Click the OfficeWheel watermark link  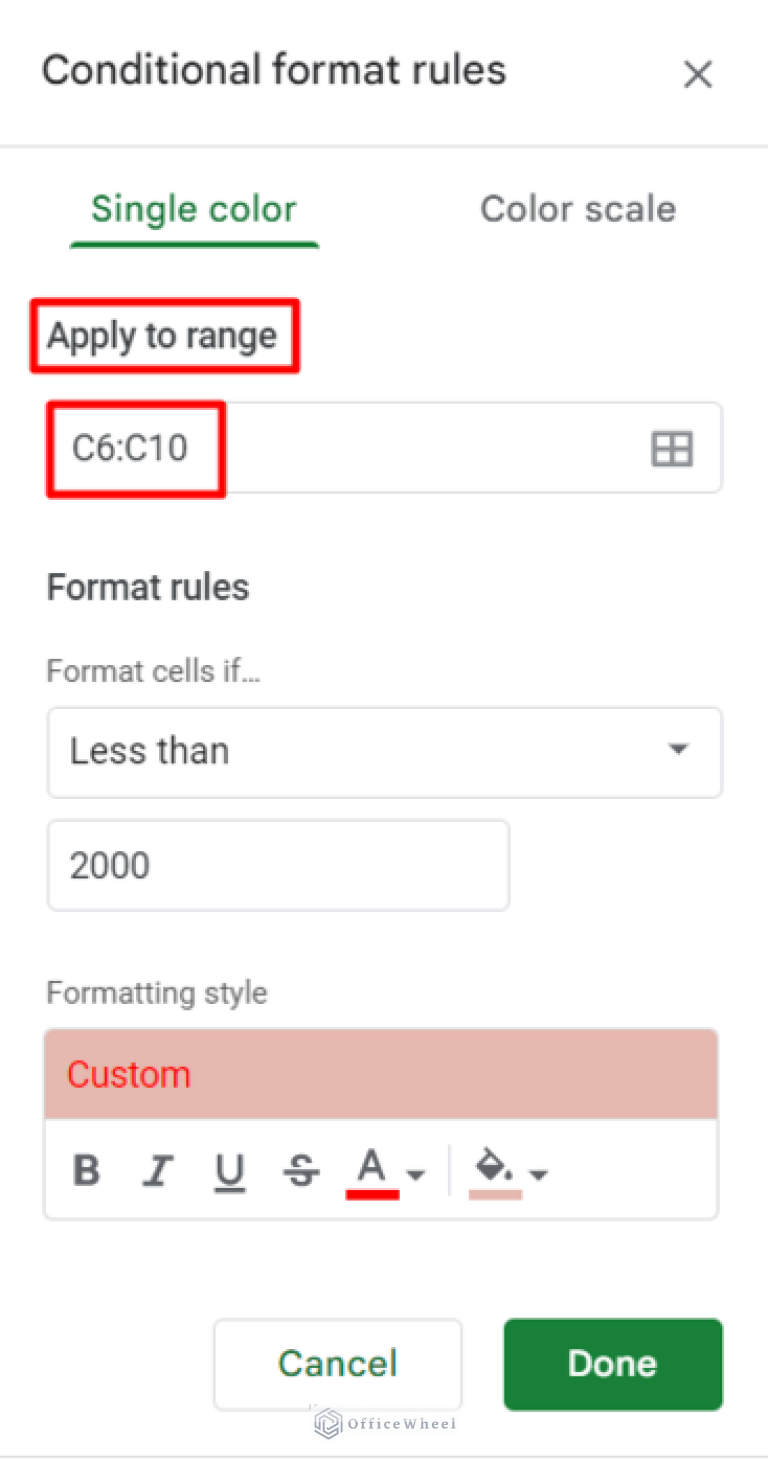(384, 1422)
